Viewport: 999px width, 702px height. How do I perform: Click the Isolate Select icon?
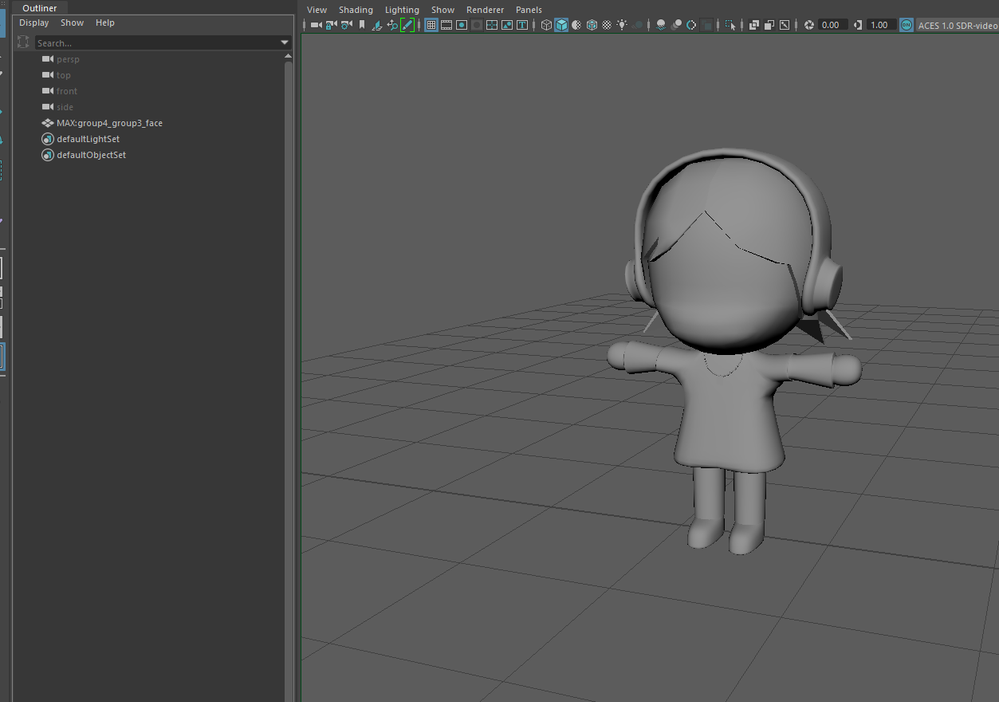tap(730, 25)
